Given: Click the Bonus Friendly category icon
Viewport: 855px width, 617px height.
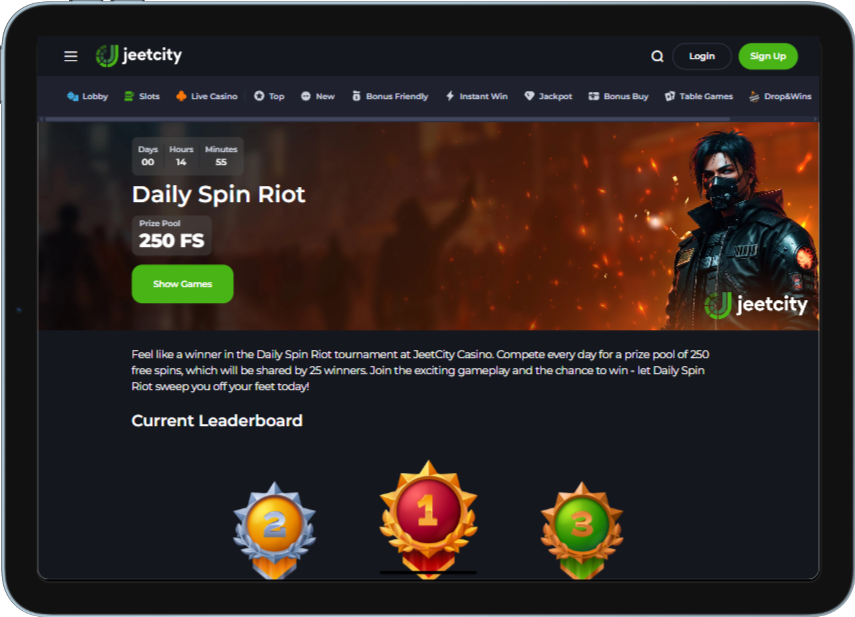Looking at the screenshot, I should coord(356,96).
